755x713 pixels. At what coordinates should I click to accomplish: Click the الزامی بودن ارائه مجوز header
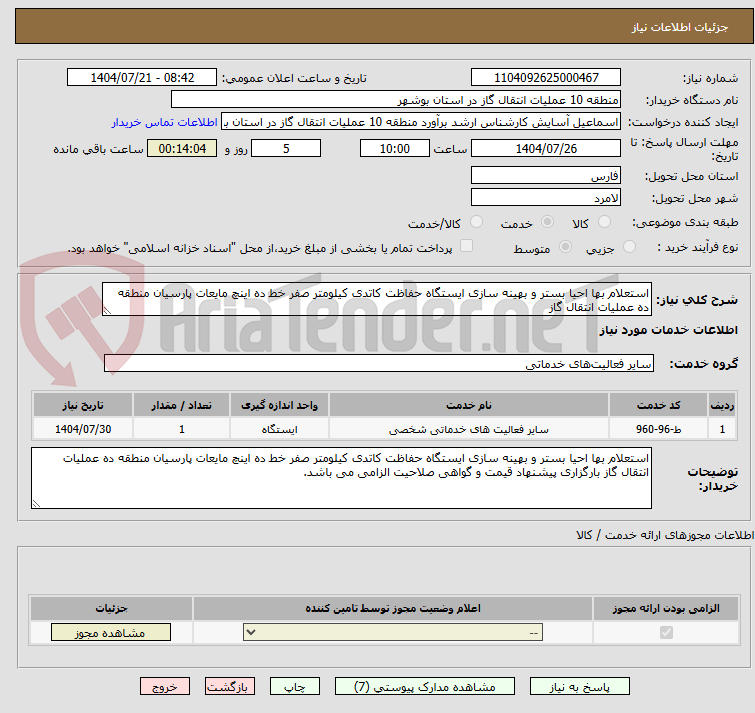[666, 609]
